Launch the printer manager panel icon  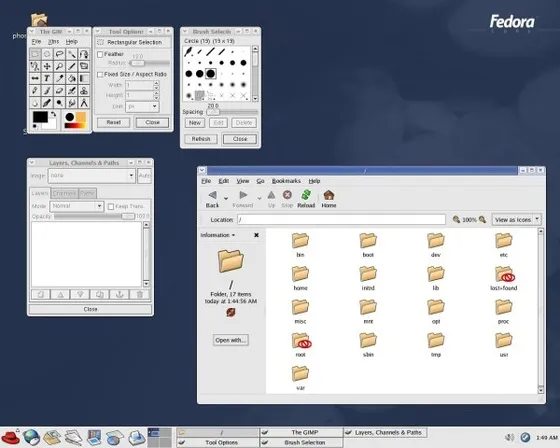pos(136,437)
